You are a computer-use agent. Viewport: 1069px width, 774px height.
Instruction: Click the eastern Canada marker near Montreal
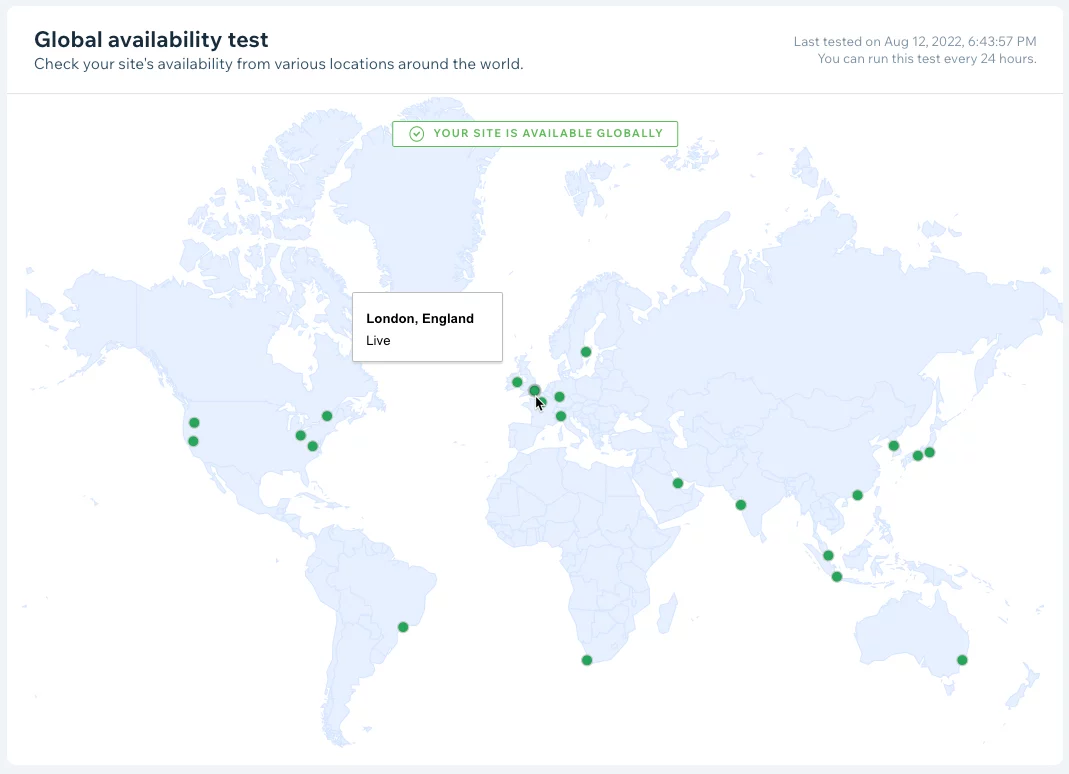[327, 416]
